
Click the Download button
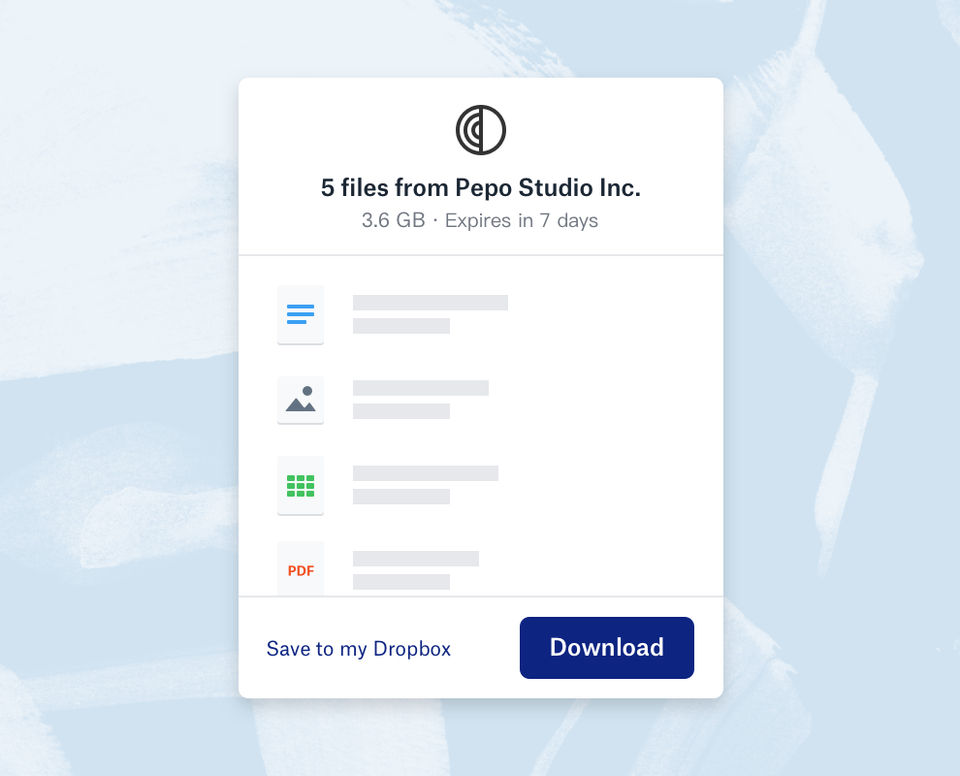pyautogui.click(x=607, y=647)
